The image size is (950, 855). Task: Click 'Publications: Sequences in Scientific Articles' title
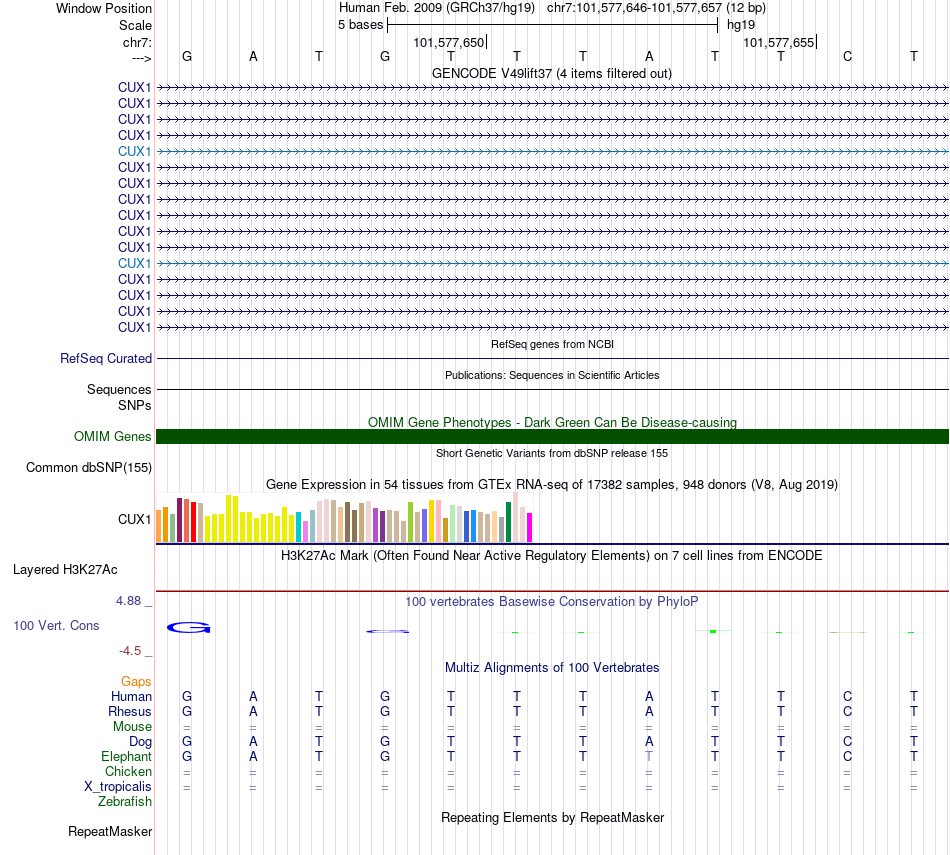[552, 375]
